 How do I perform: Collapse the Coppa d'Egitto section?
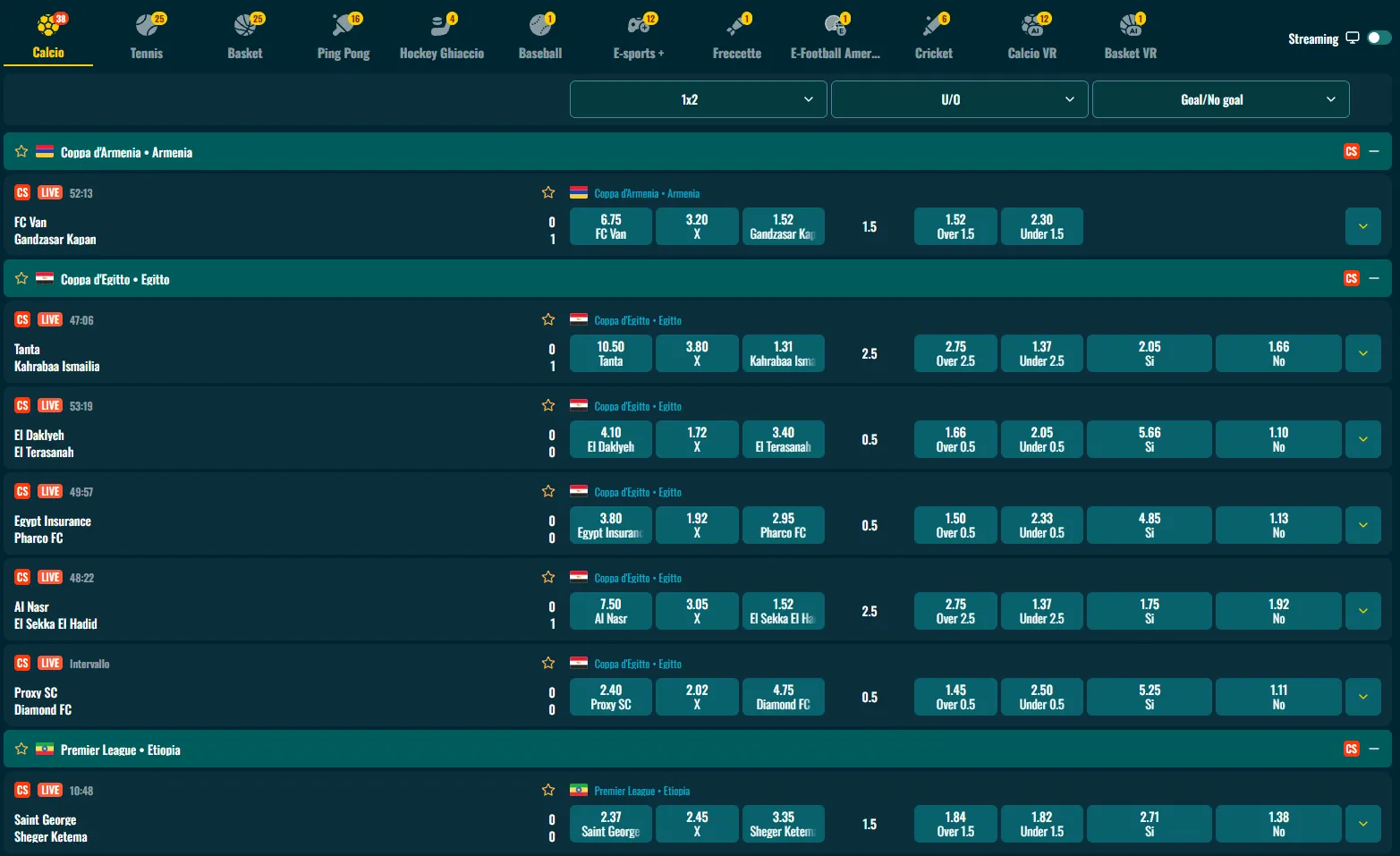click(x=1374, y=278)
